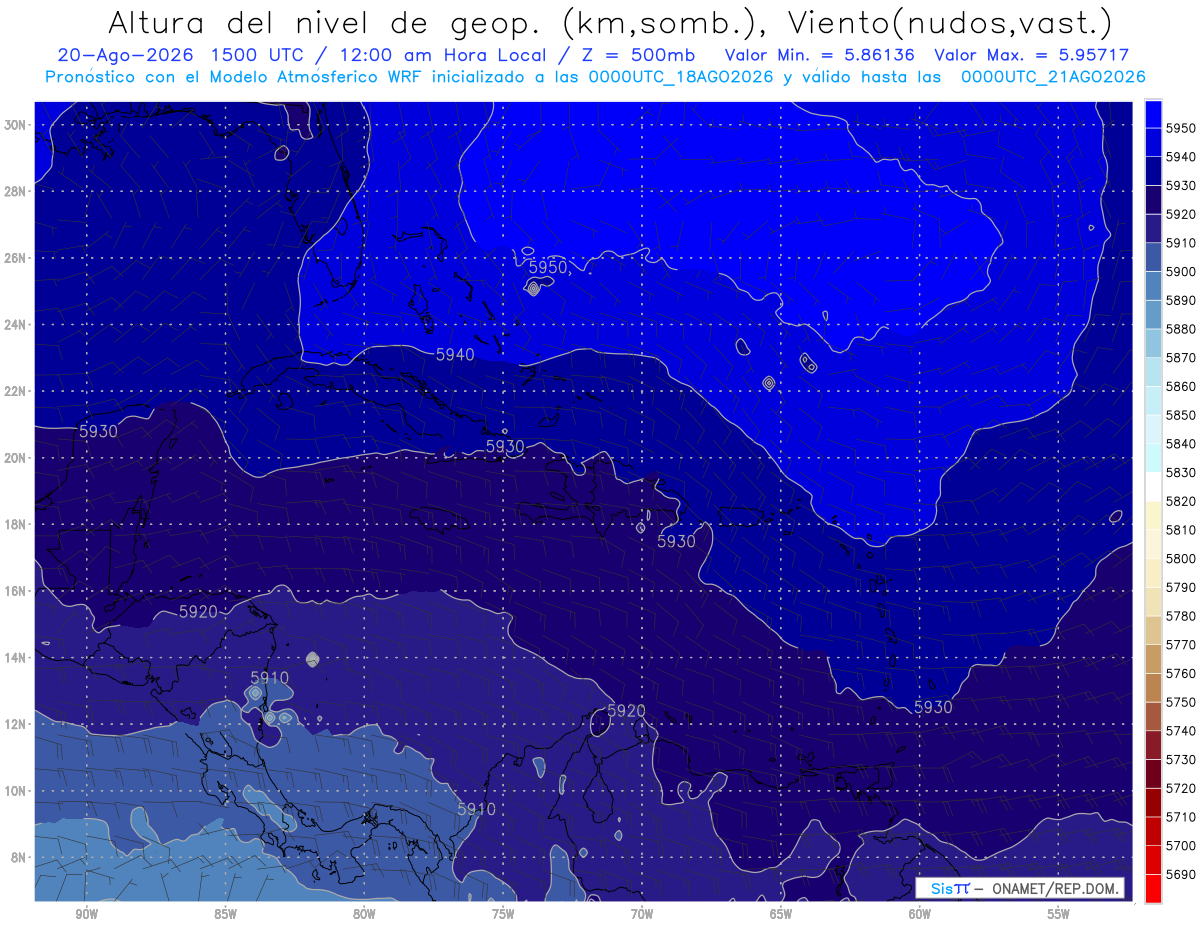Click the '5690' legend value
This screenshot has height=927, width=1200.
(1181, 874)
